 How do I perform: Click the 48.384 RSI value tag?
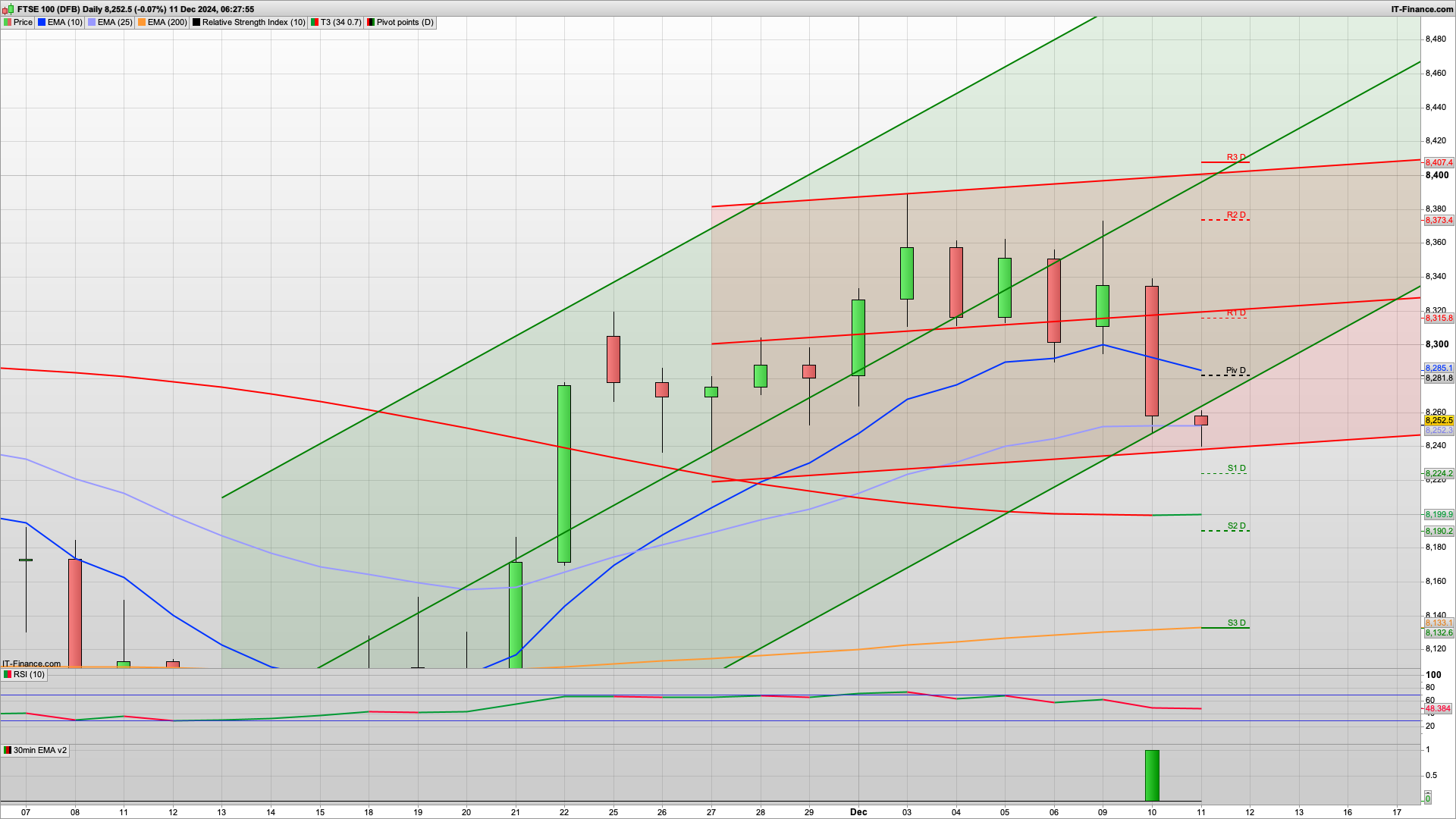1438,709
